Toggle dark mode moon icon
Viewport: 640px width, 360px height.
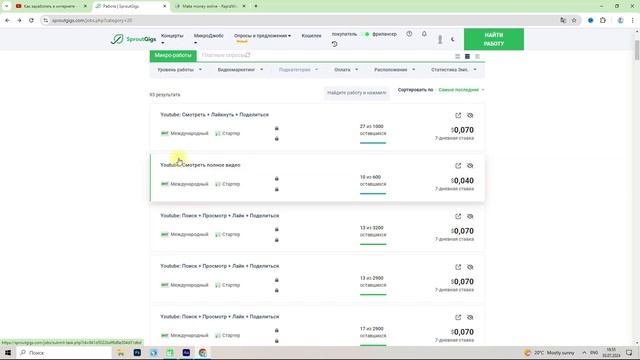tap(453, 40)
